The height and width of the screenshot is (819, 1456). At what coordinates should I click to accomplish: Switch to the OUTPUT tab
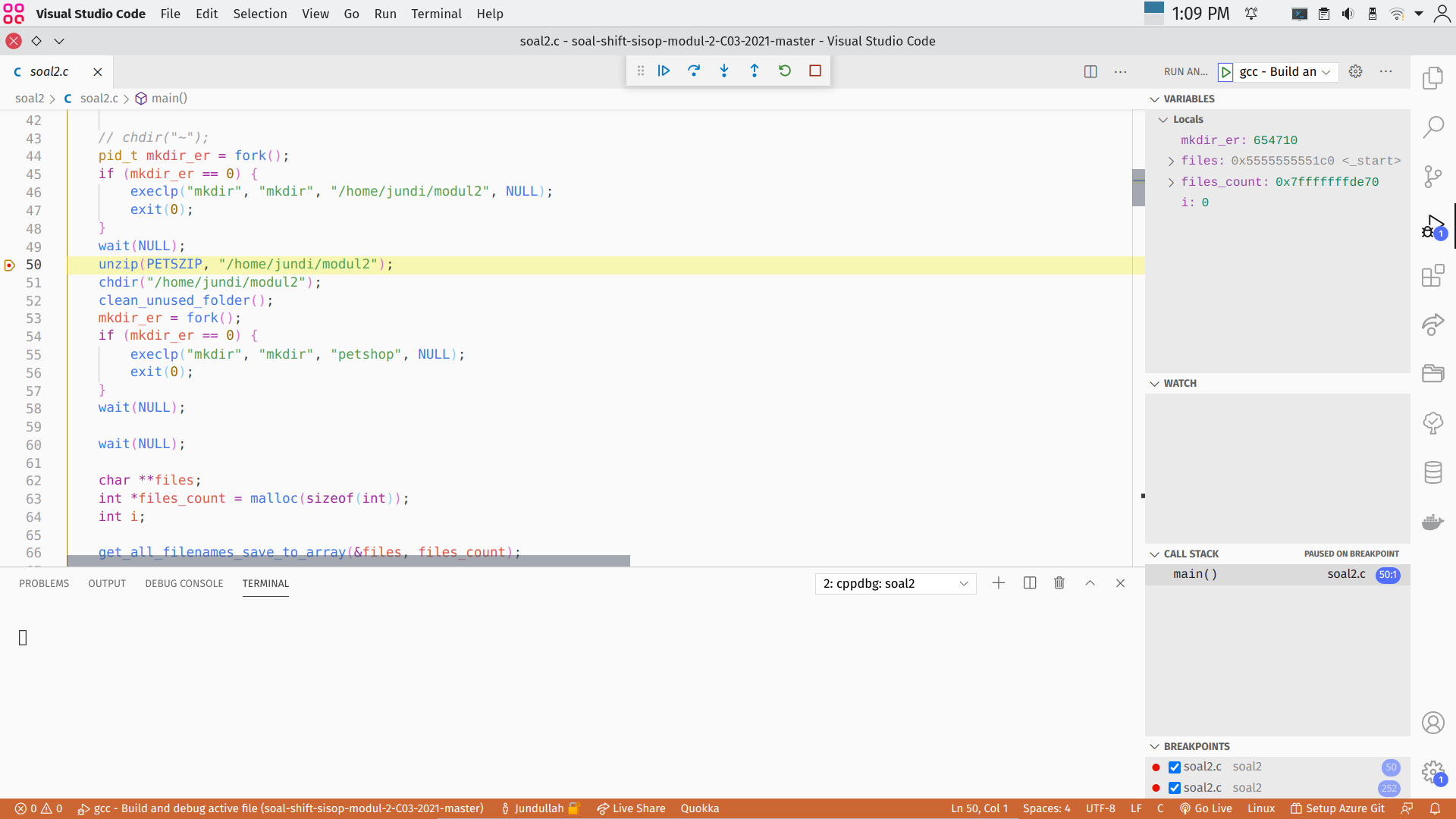(x=107, y=584)
